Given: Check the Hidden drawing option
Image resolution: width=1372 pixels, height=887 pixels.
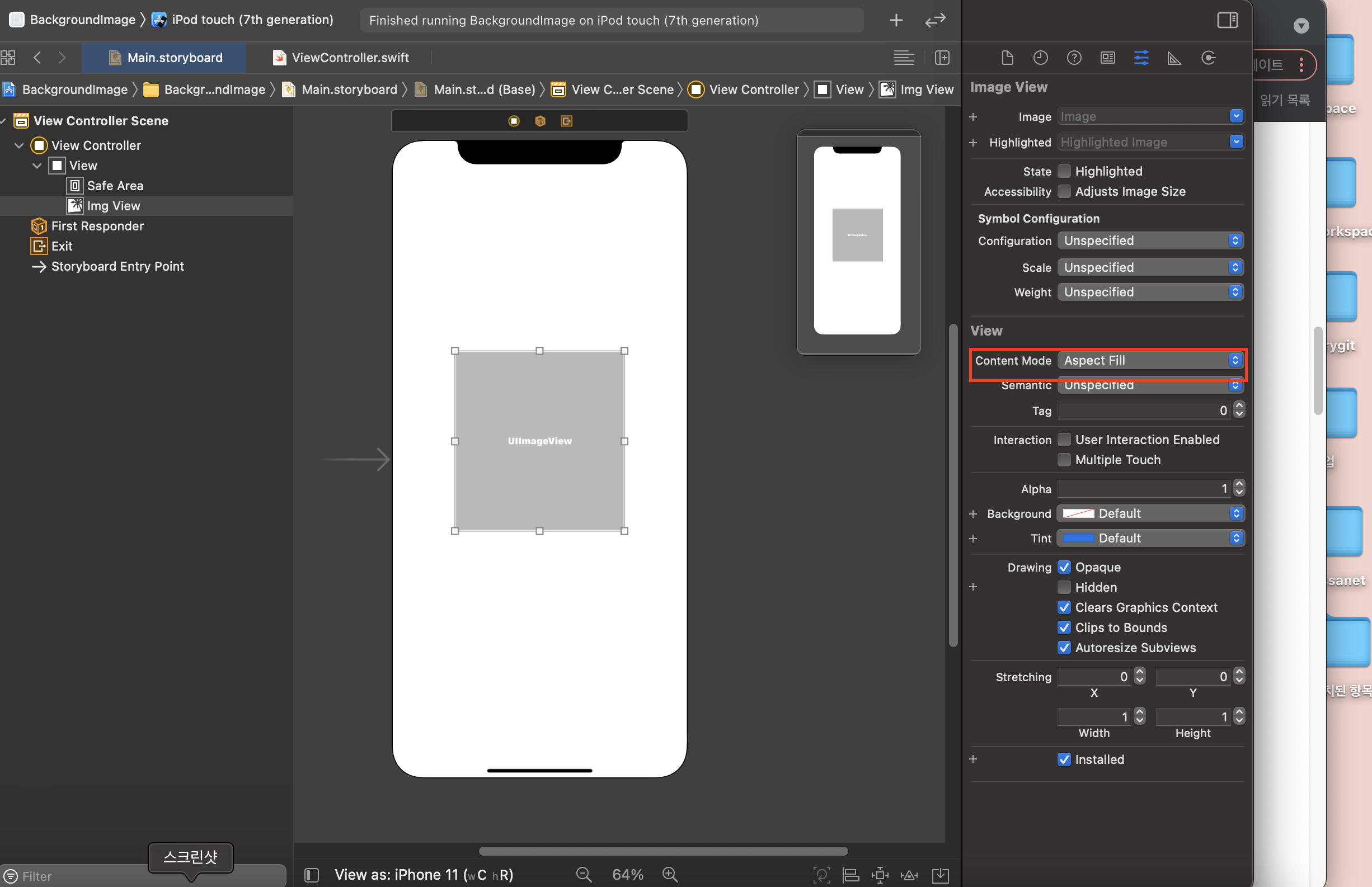Looking at the screenshot, I should pos(1064,587).
